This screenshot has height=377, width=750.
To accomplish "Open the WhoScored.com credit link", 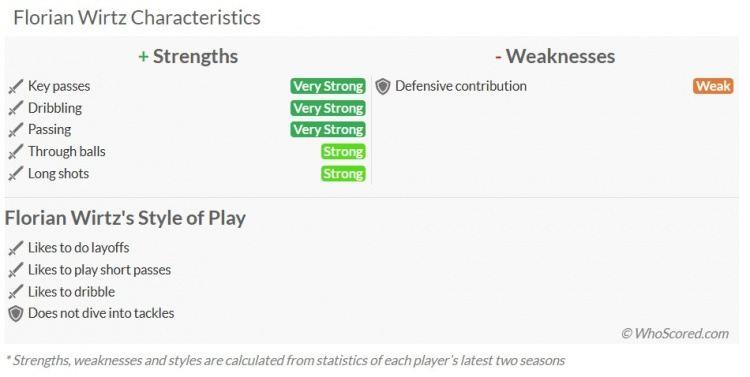I will click(x=675, y=333).
